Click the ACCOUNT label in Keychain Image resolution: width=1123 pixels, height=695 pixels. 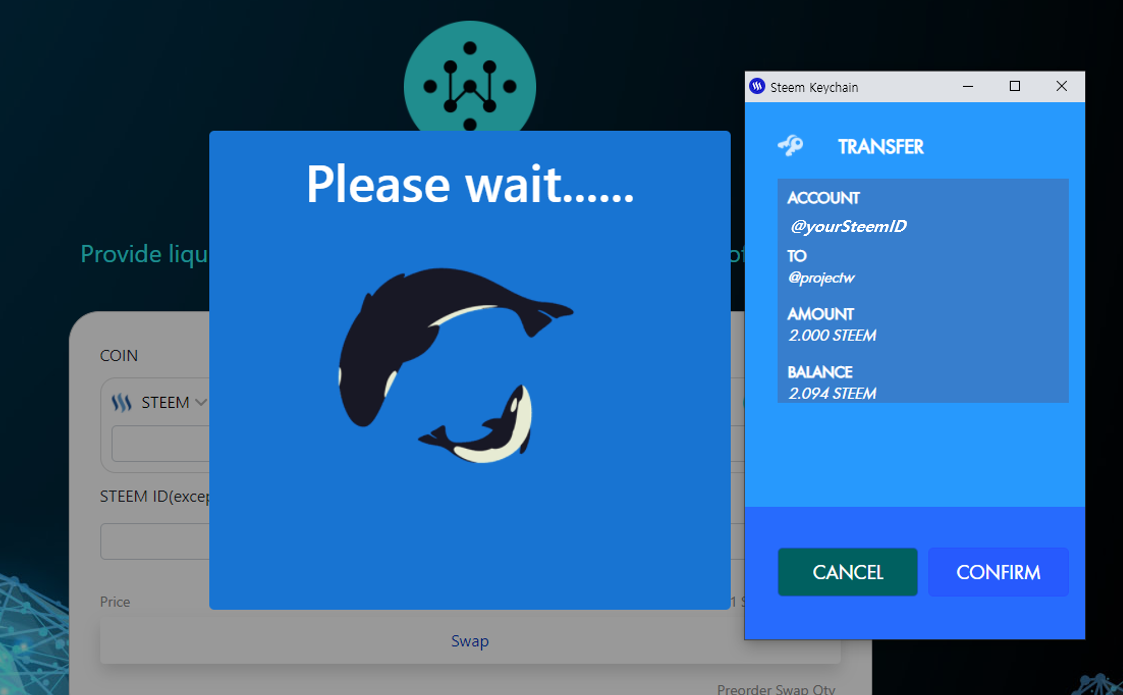(x=824, y=198)
